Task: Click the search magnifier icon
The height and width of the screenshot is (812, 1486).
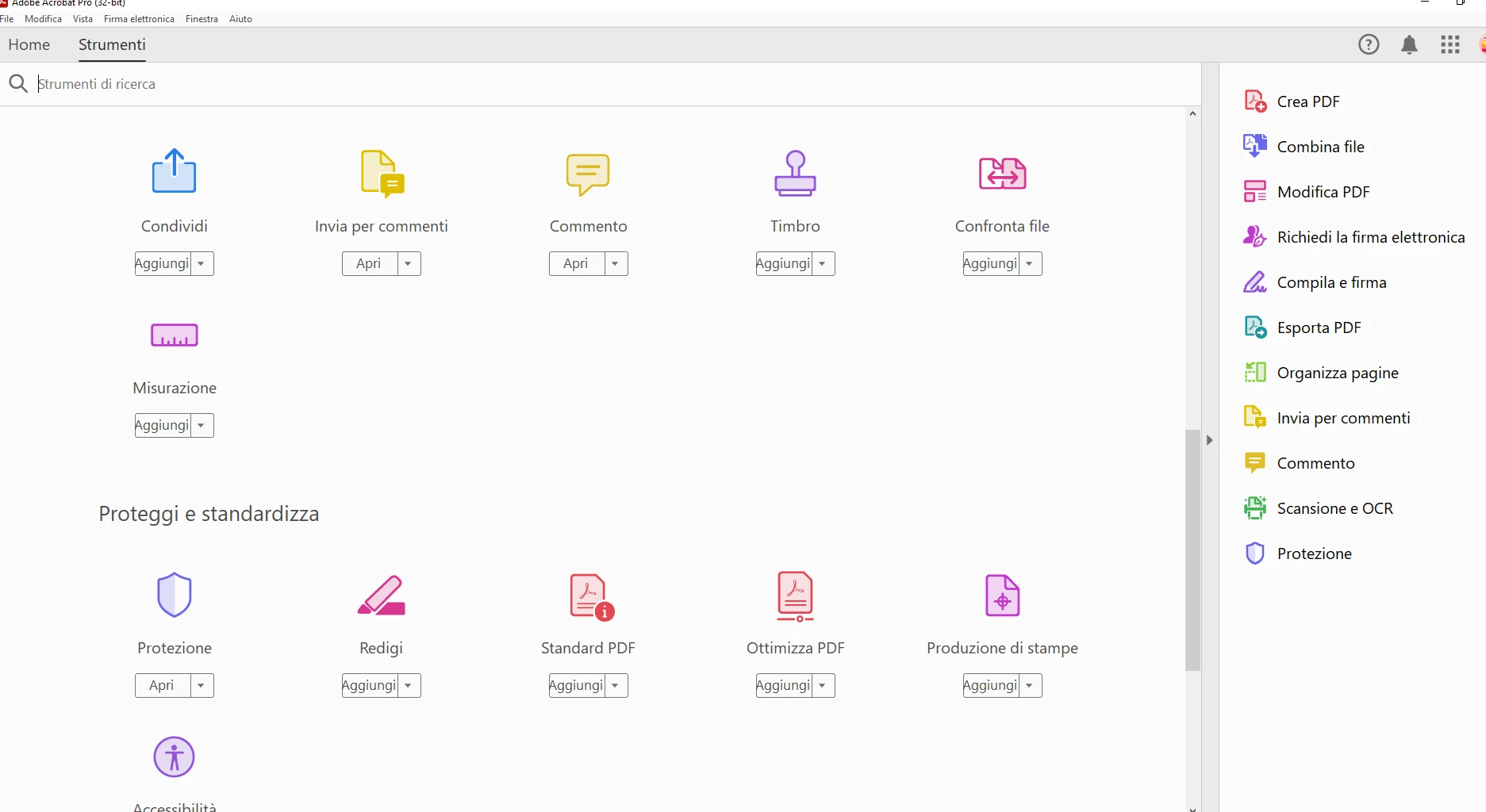Action: click(x=17, y=83)
